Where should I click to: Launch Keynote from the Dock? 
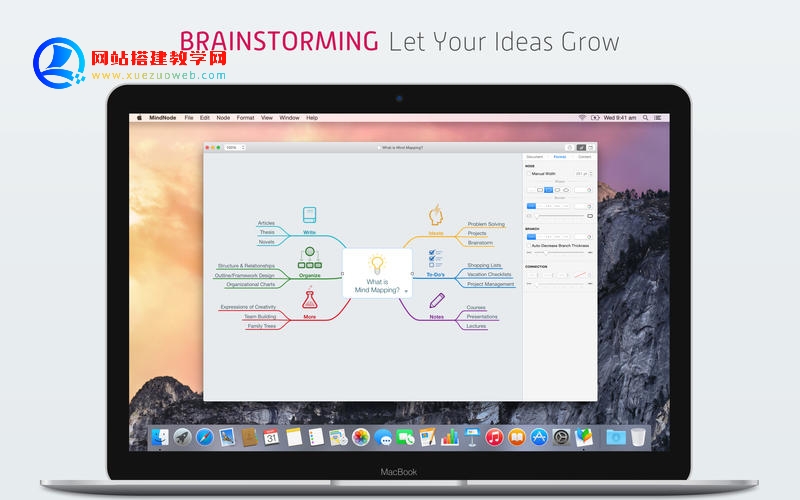(472, 437)
